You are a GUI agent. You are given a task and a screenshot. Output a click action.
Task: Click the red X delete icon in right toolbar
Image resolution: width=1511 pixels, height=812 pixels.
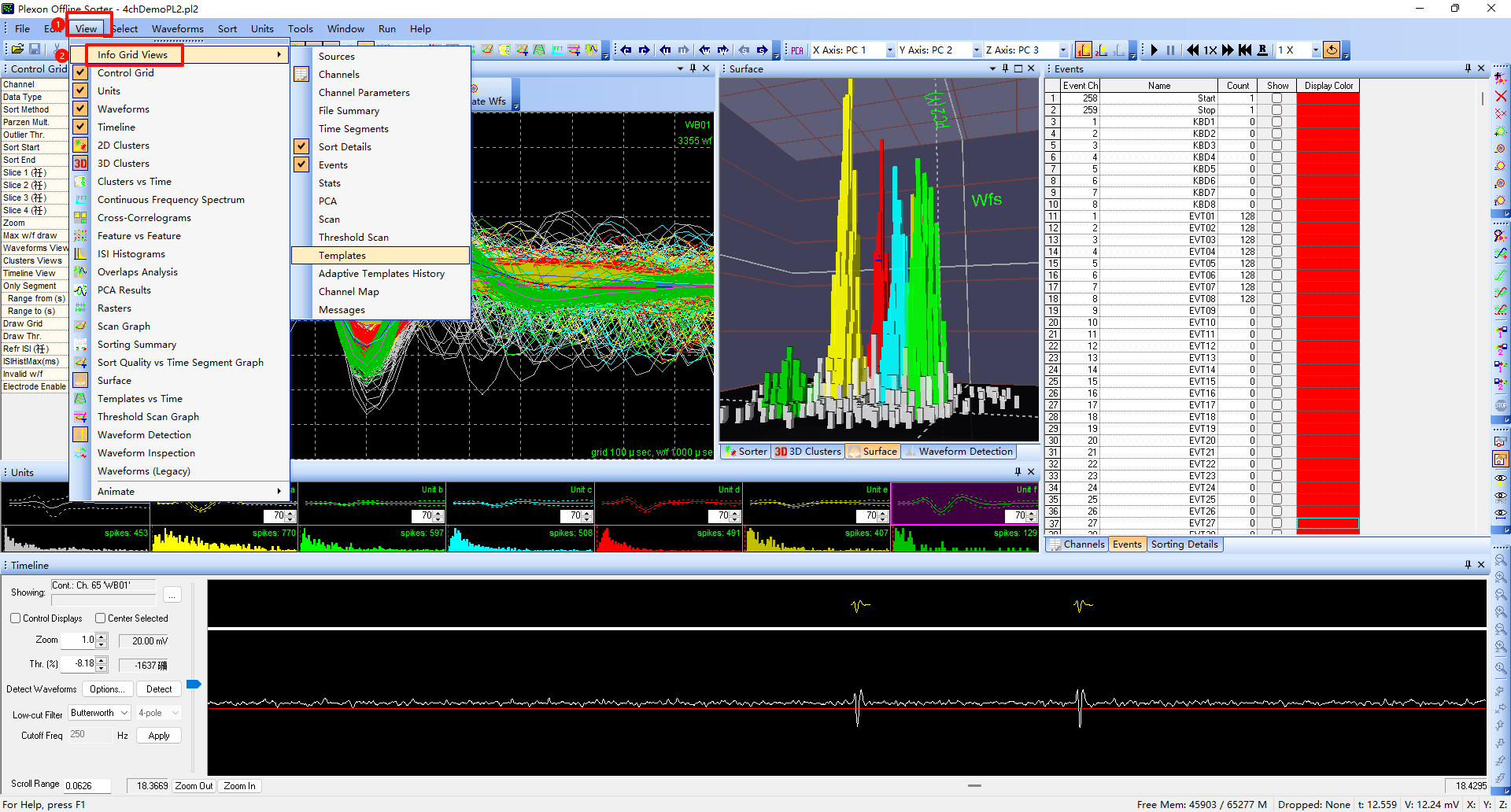tap(1501, 96)
